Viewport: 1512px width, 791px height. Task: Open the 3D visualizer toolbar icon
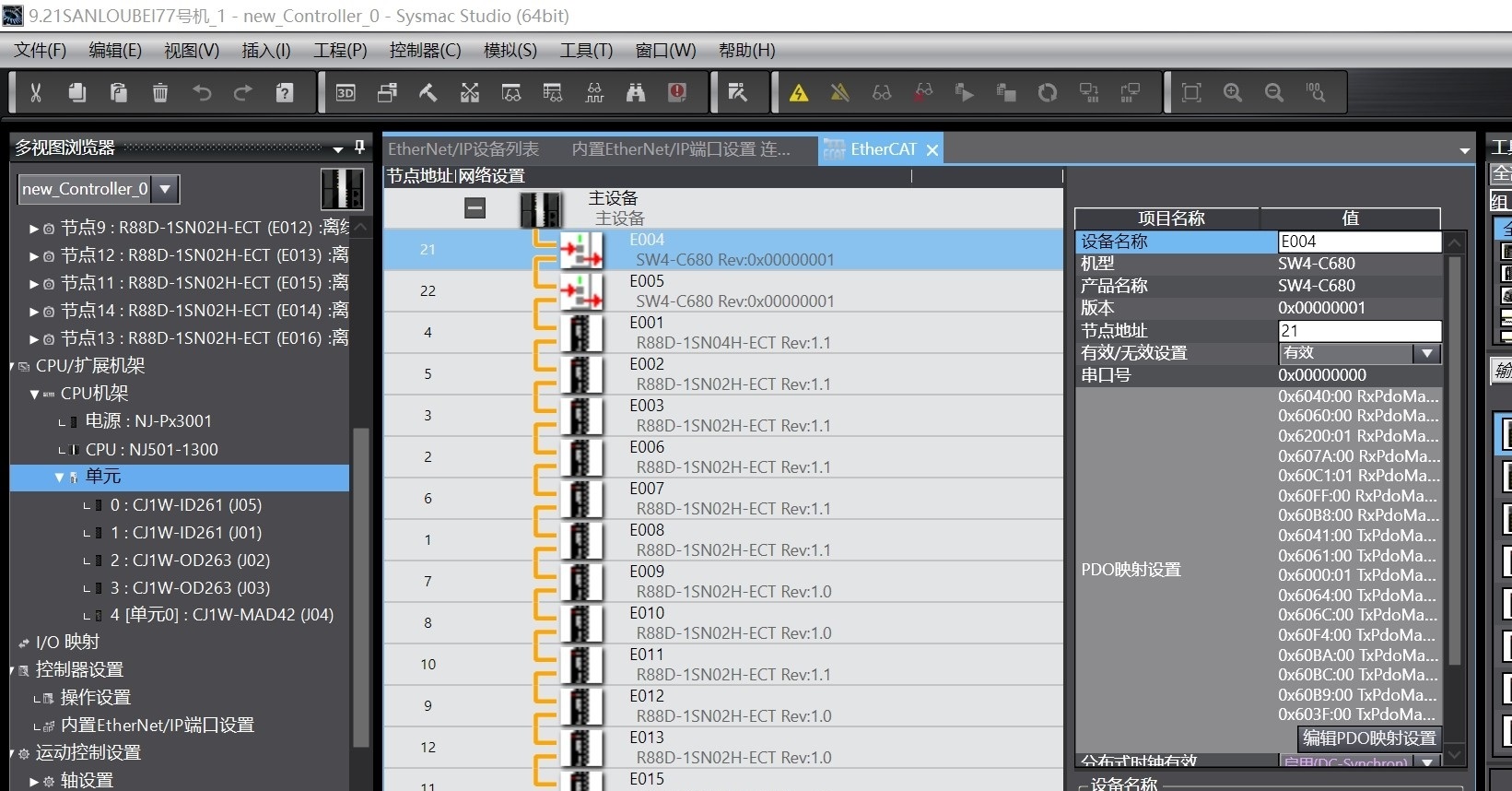pyautogui.click(x=346, y=92)
